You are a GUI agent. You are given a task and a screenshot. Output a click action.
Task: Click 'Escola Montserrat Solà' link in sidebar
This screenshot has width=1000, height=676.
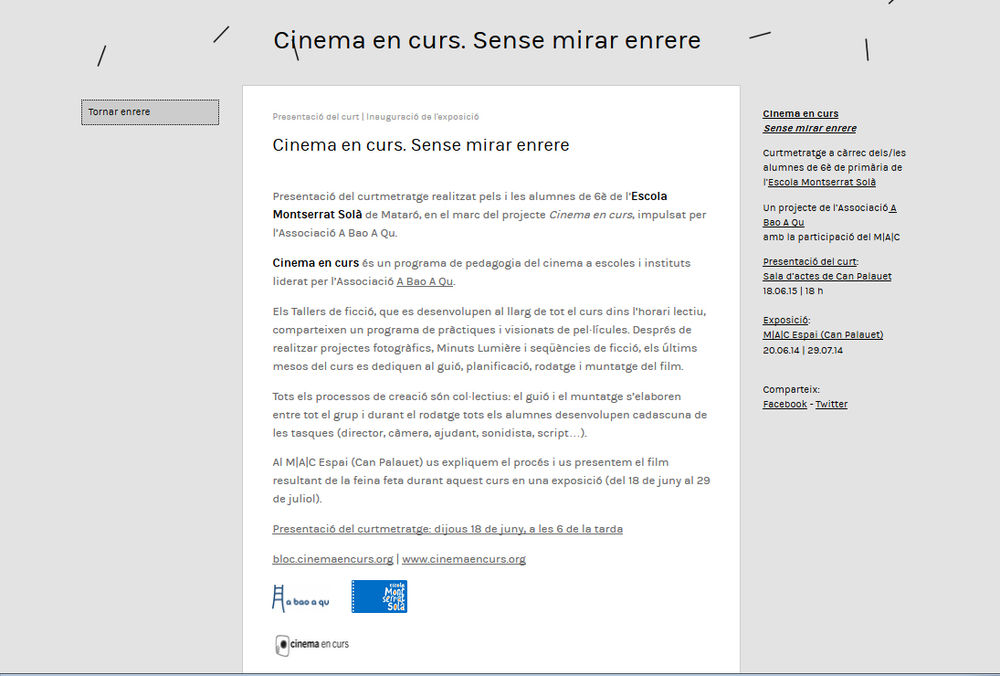pyautogui.click(x=821, y=182)
